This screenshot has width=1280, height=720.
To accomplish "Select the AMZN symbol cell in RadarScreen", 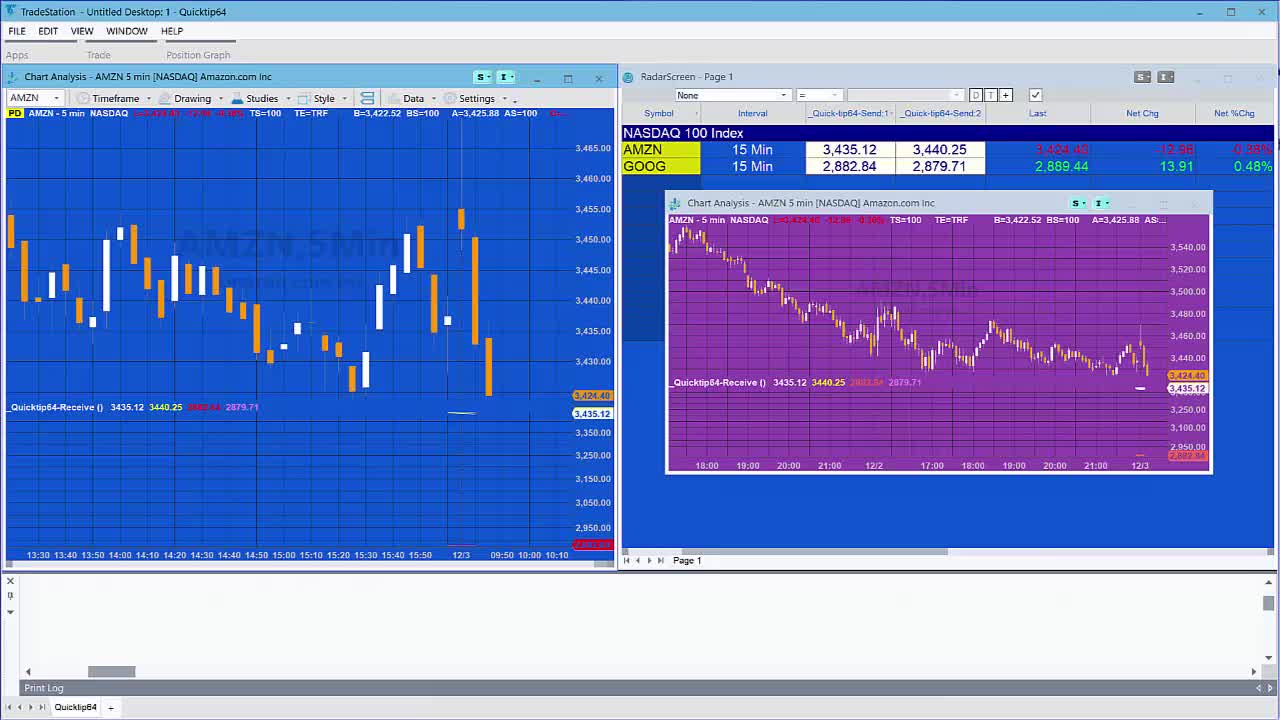I will [x=660, y=150].
